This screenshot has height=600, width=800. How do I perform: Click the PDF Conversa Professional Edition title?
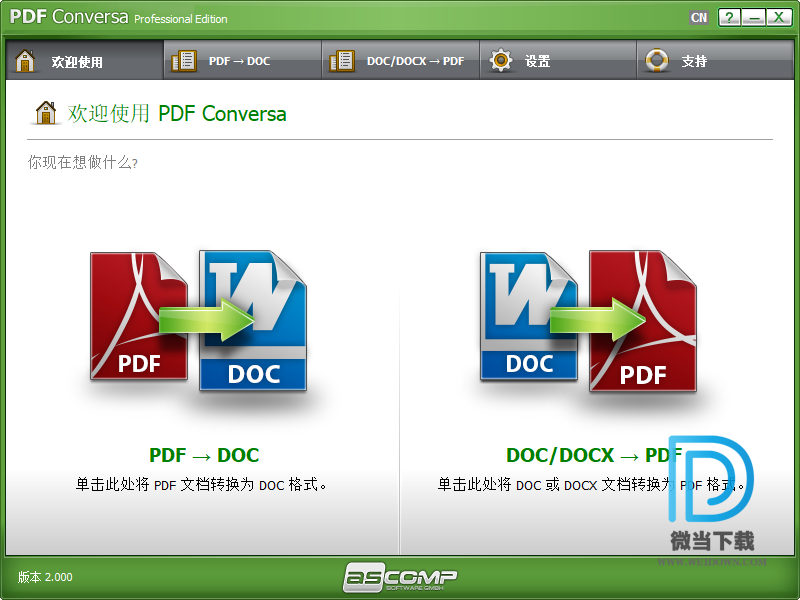(118, 17)
